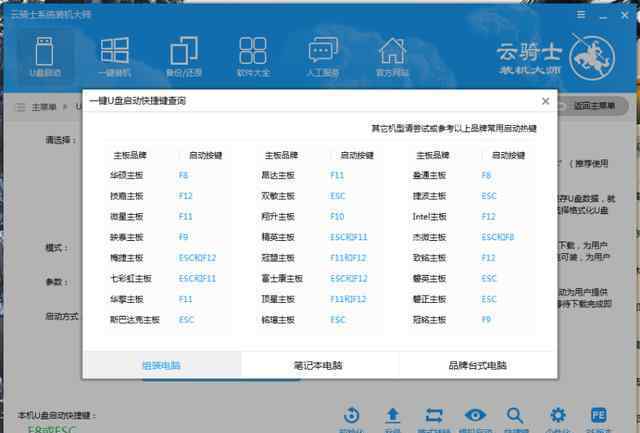
Task: Click the 精英主板 row label
Action: point(278,237)
